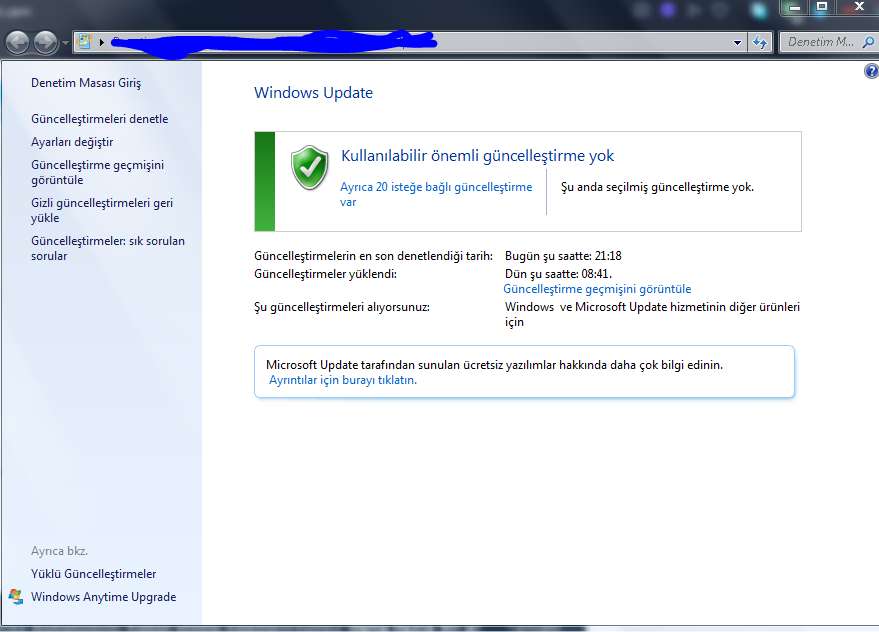Click 'Güncelleştirme geçmişini görüntüle' below install time
The width and height of the screenshot is (879, 632).
click(597, 289)
